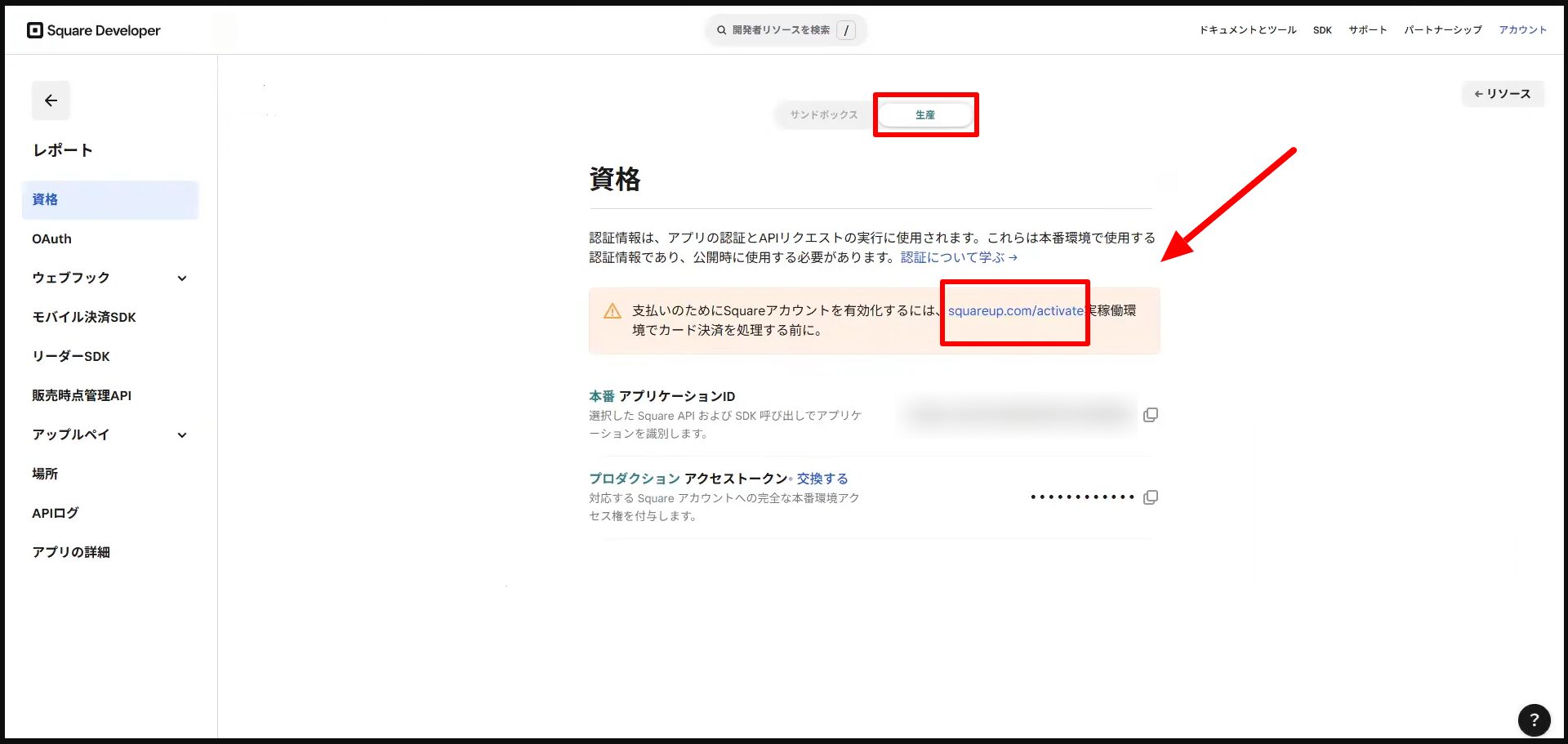The height and width of the screenshot is (744, 1568).
Task: Go back using the left arrow button
Action: pyautogui.click(x=51, y=100)
